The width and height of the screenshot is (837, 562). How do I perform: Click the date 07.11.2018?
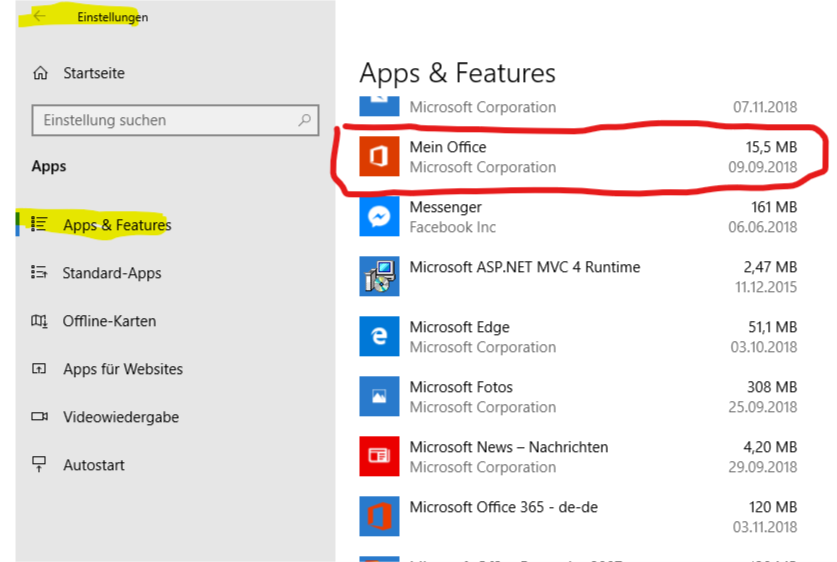(765, 107)
